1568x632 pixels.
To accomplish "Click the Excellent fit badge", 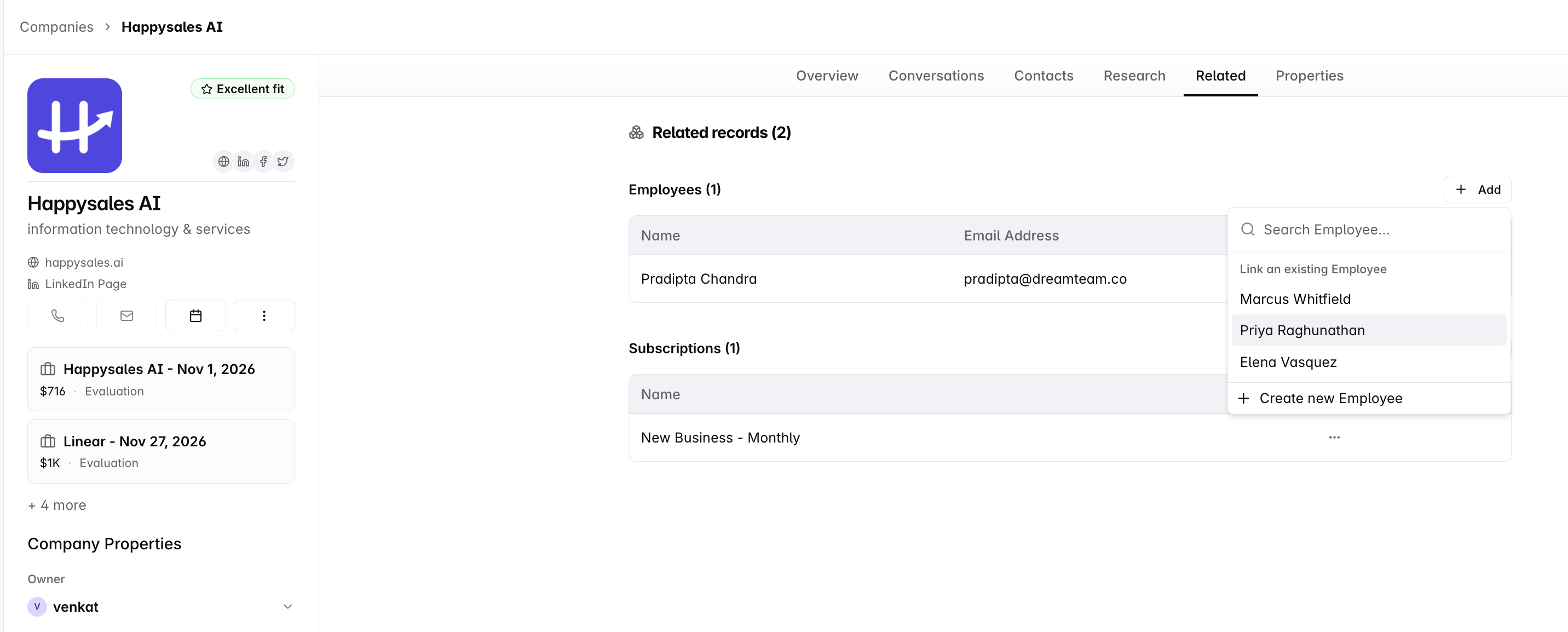I will (x=243, y=89).
